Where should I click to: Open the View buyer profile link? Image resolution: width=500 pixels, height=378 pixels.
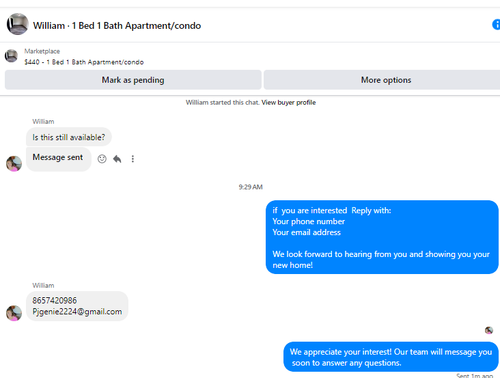[x=289, y=103]
